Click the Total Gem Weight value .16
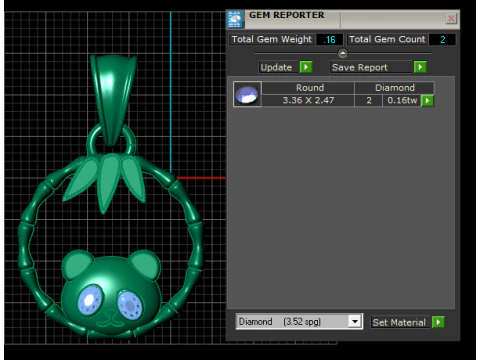The height and width of the screenshot is (360, 480). 329,40
